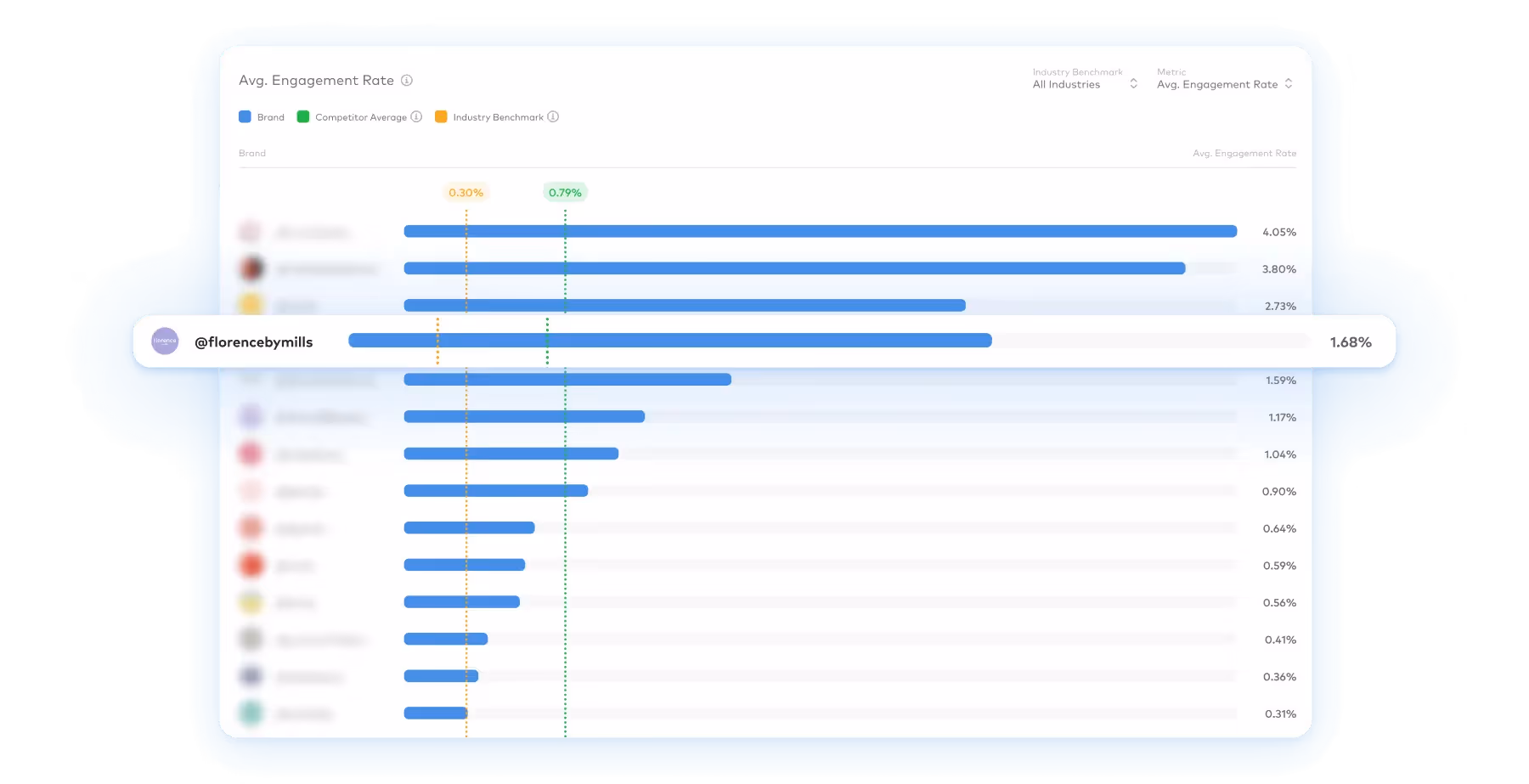The height and width of the screenshot is (784, 1529).
Task: Click the @florencebymills brand name
Action: (253, 341)
